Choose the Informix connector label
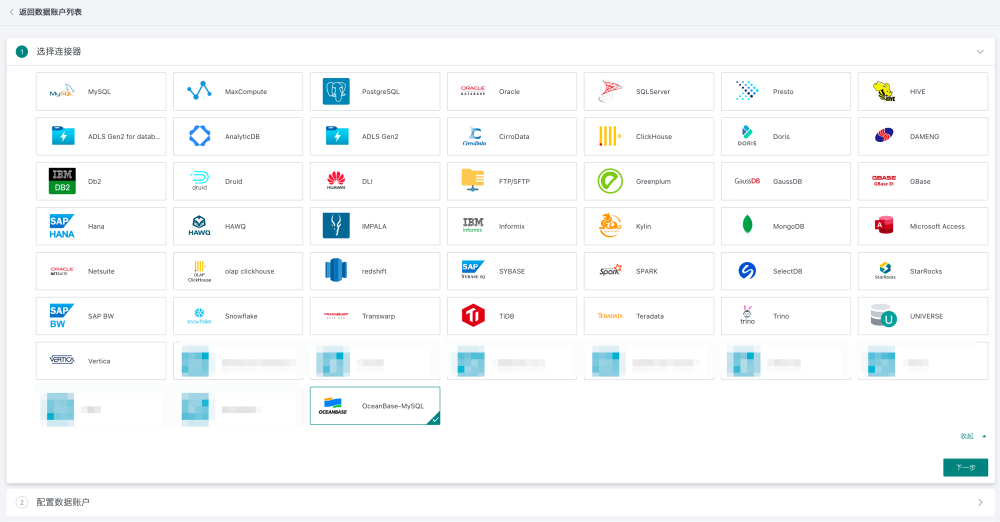The width and height of the screenshot is (1000, 522). coord(511,227)
